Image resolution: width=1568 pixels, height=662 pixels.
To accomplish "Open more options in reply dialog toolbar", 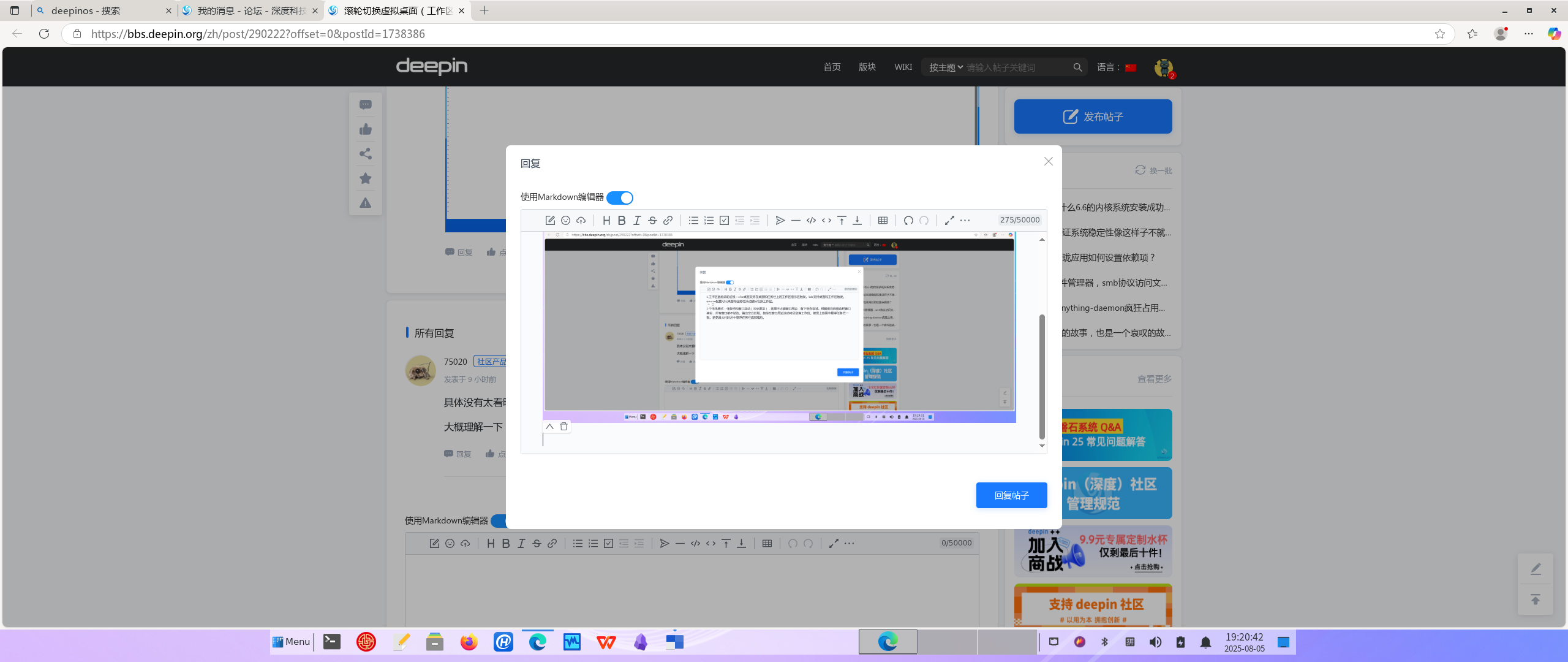I will 965,220.
